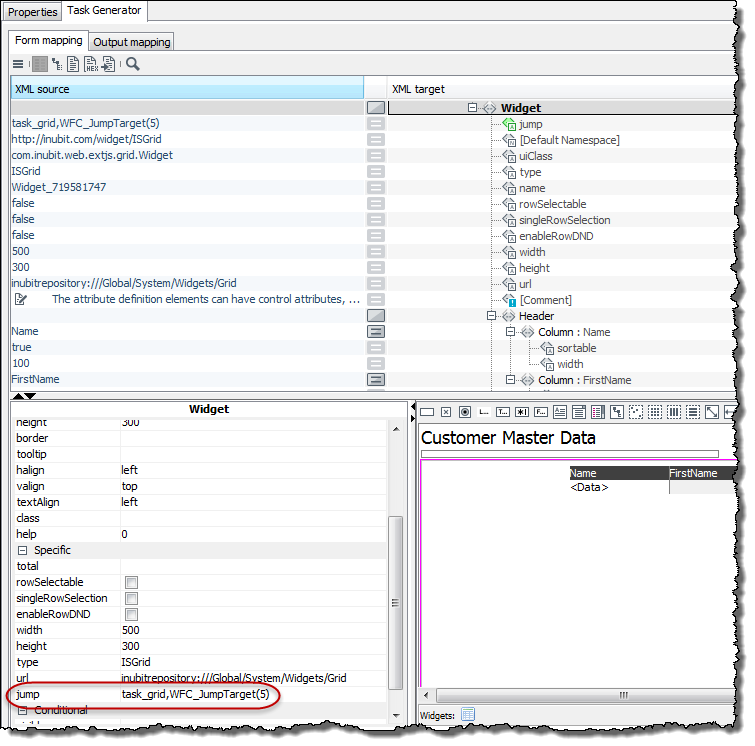Click the HEX document icon in toolbar
This screenshot has width=755, height=746.
[x=91, y=64]
